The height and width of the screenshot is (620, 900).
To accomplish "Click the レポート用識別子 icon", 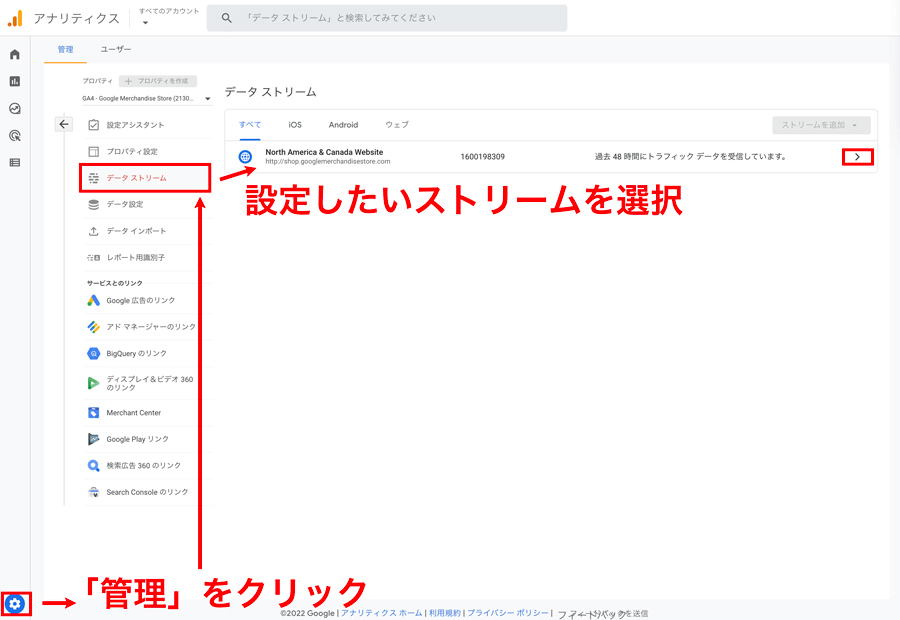I will coord(94,258).
